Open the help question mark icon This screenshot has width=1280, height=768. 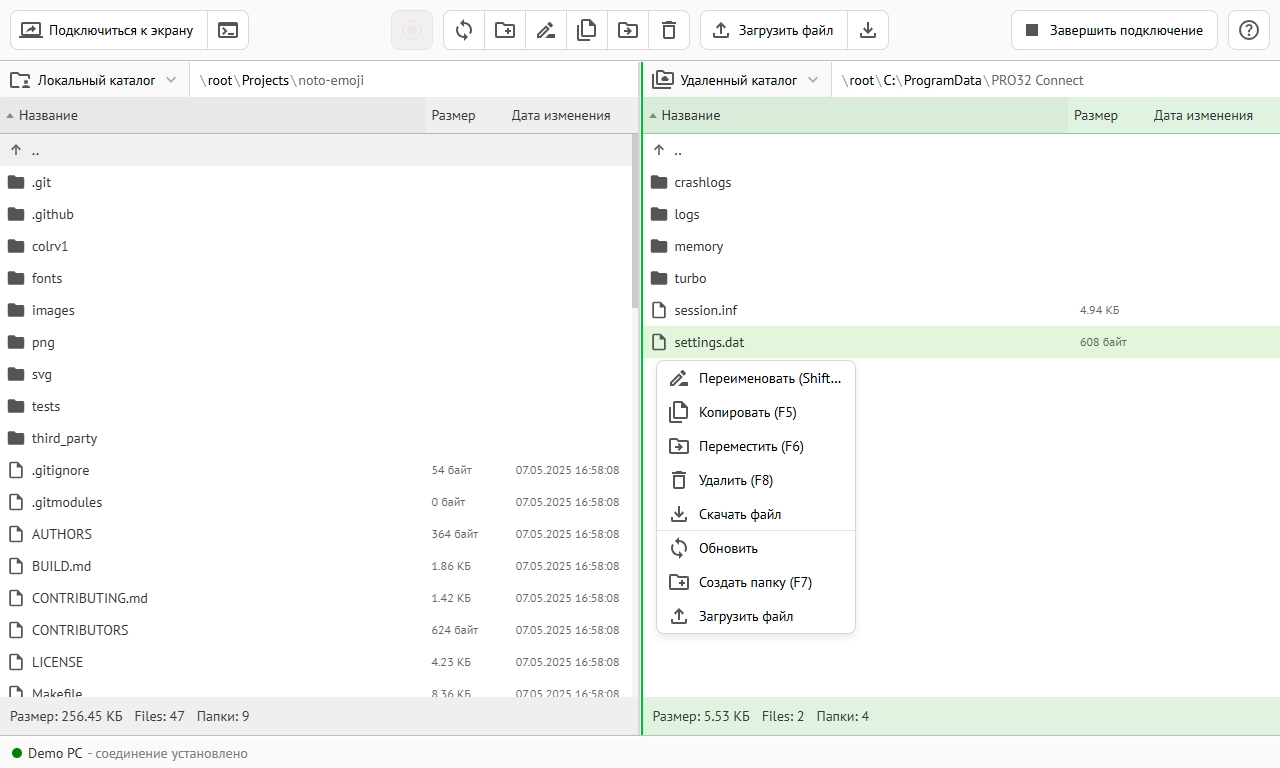click(x=1248, y=30)
